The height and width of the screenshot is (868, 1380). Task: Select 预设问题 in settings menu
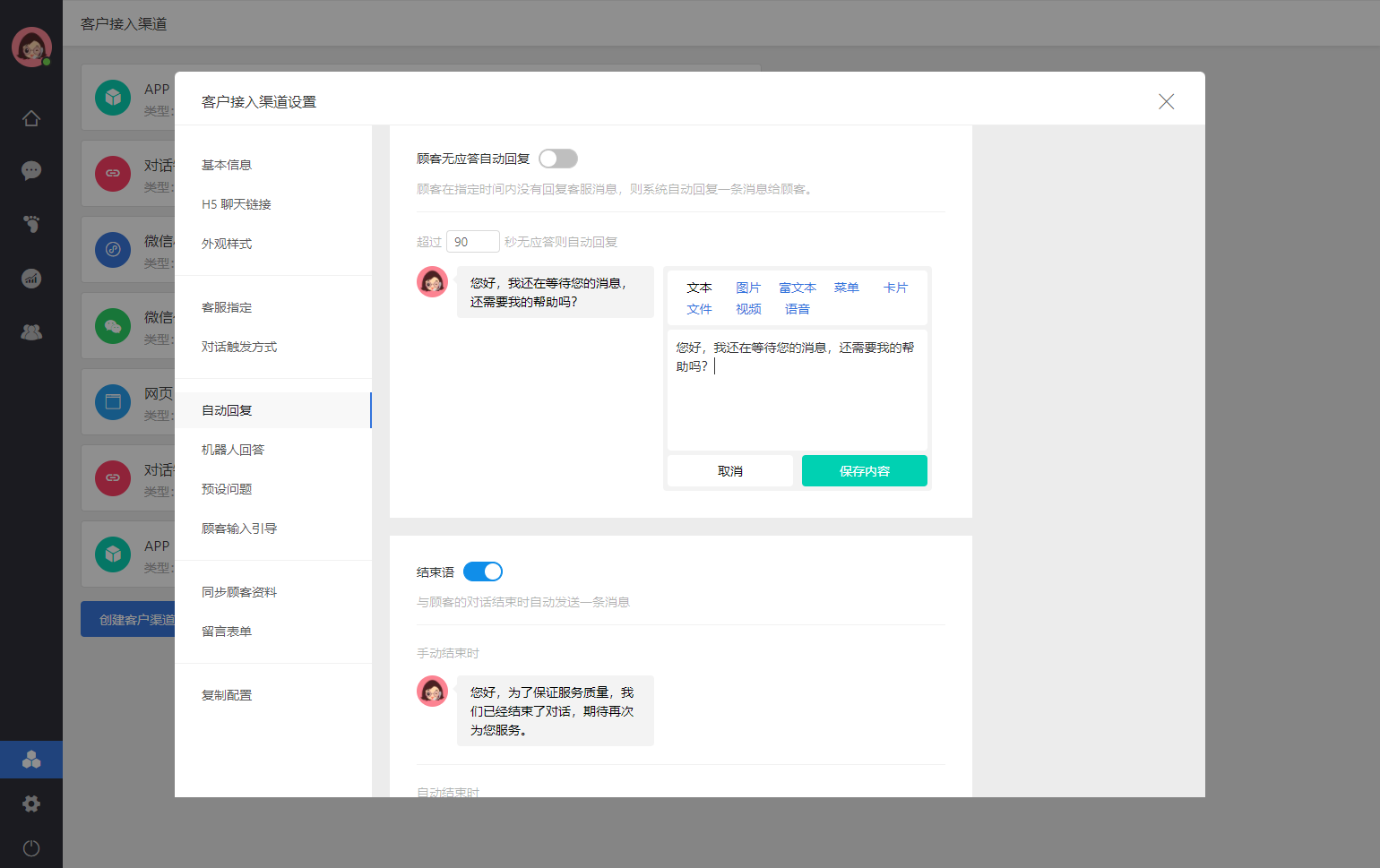click(273, 489)
